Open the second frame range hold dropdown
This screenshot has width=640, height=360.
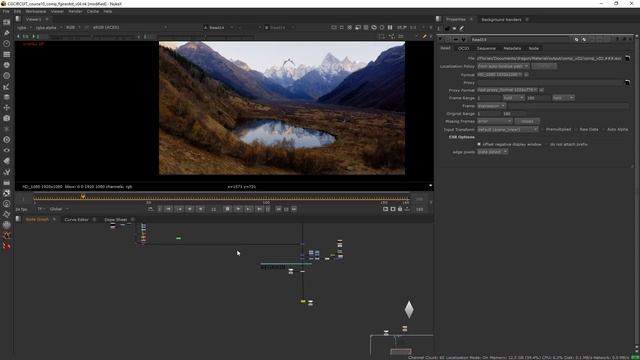563,98
